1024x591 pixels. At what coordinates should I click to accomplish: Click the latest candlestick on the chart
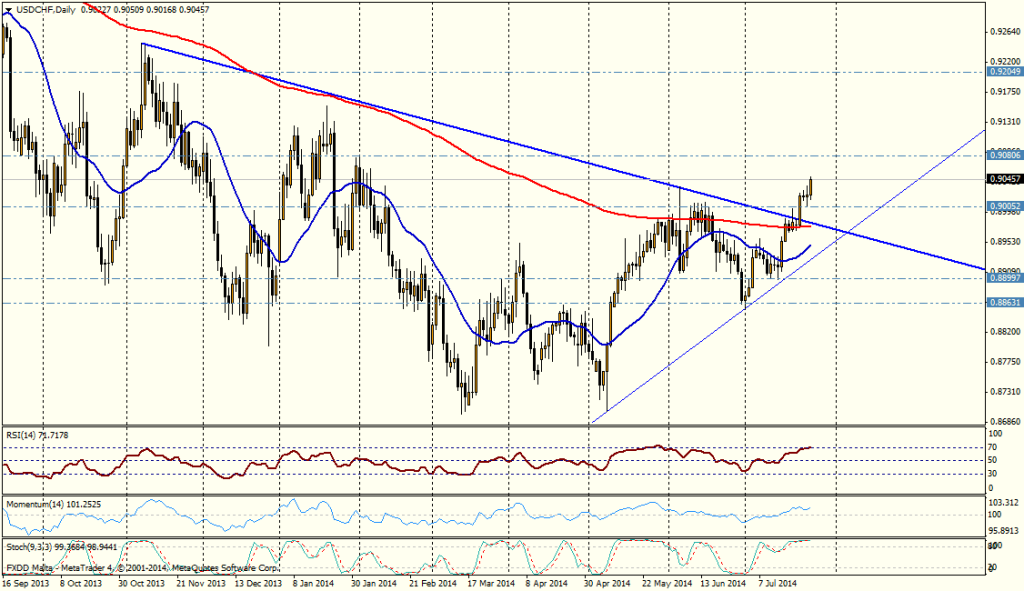coord(810,186)
